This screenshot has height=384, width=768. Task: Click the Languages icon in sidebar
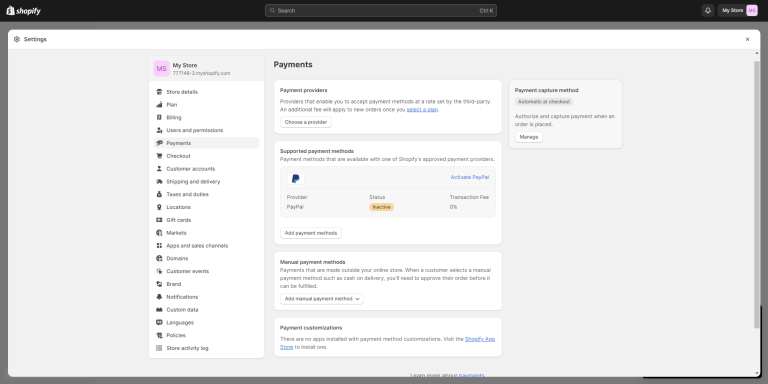coord(159,323)
